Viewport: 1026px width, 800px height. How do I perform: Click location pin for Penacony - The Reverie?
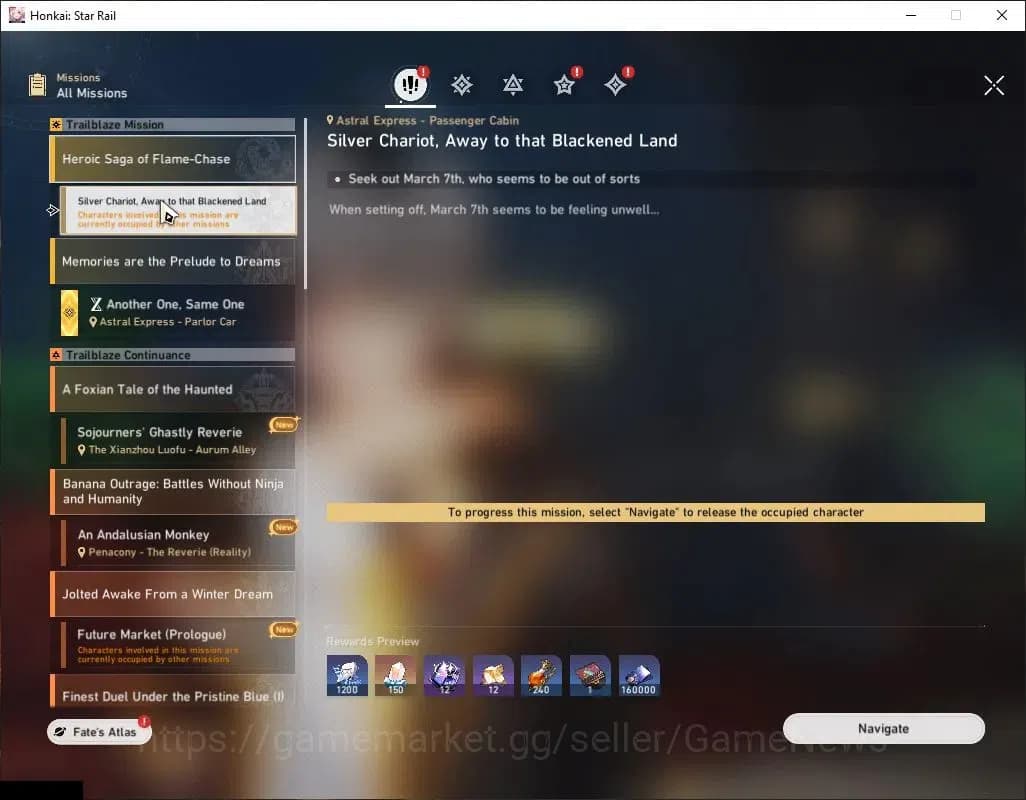[82, 552]
